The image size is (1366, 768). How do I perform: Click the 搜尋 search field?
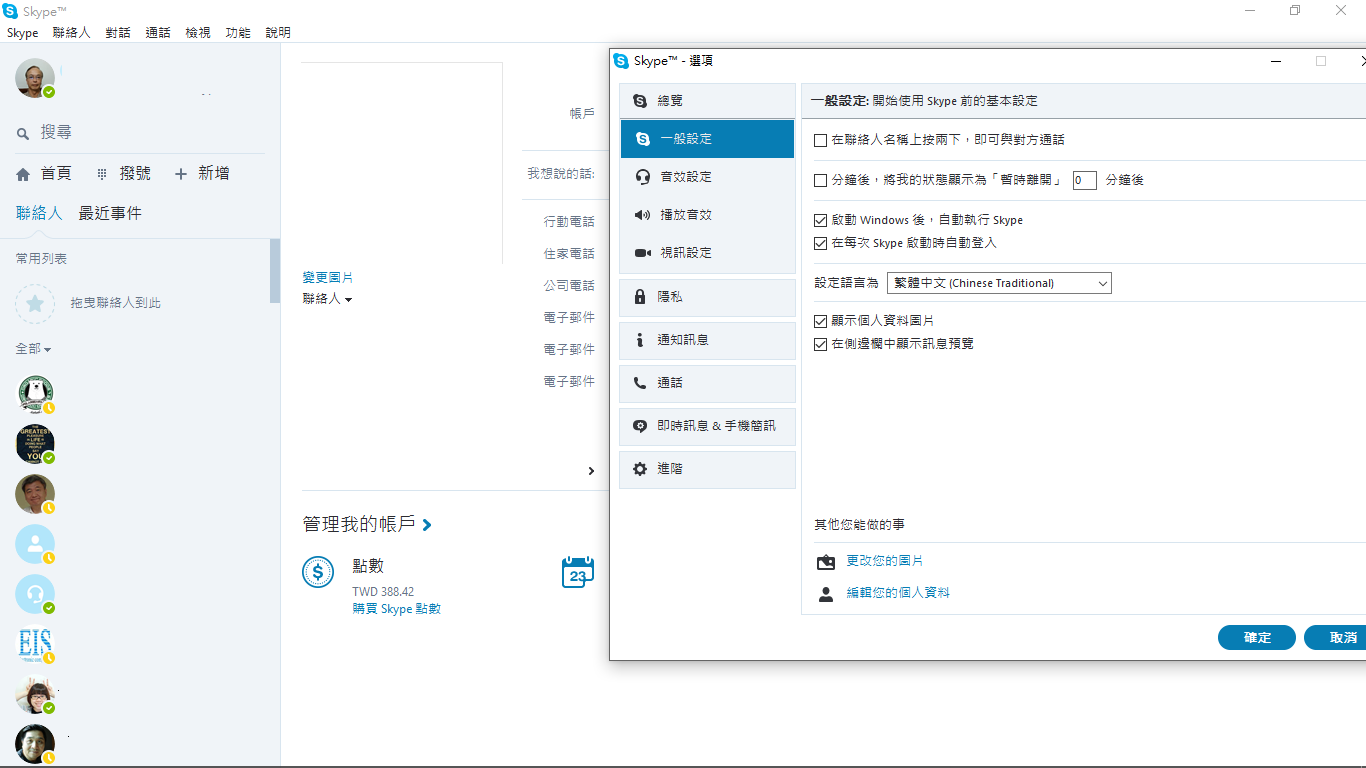click(140, 133)
